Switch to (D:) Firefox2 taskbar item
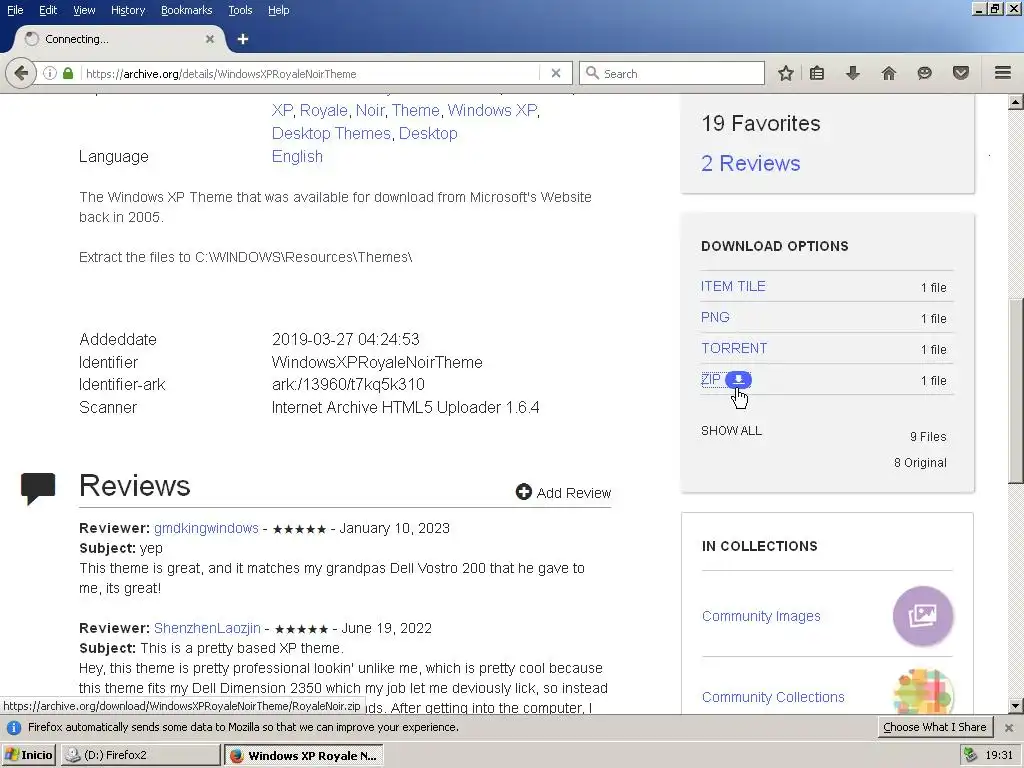1024x768 pixels. pos(141,755)
